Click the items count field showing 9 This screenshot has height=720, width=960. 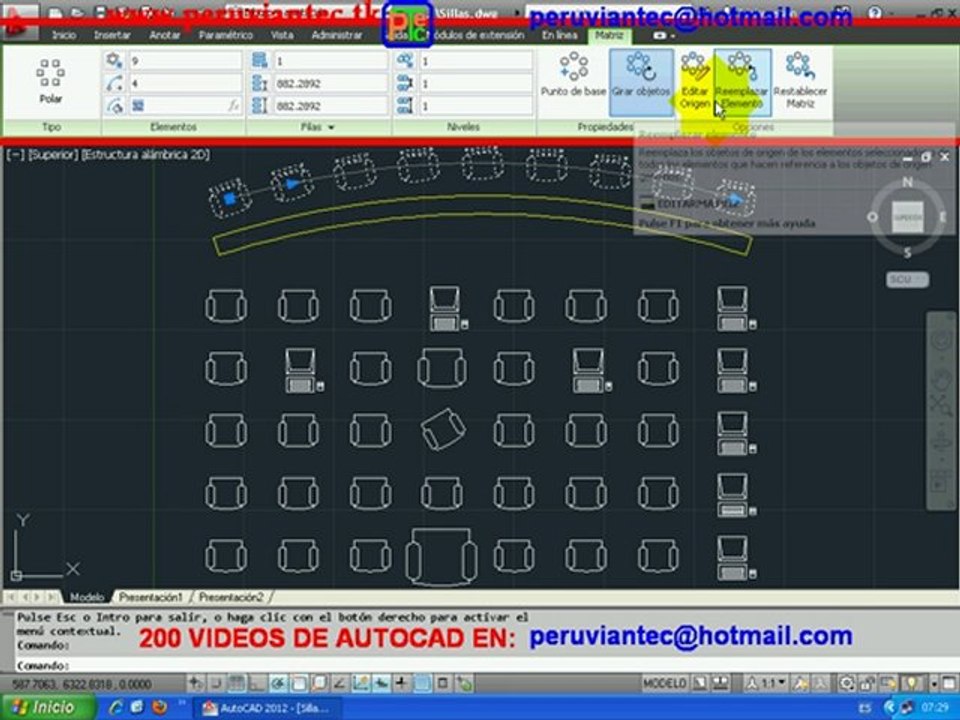click(x=185, y=61)
